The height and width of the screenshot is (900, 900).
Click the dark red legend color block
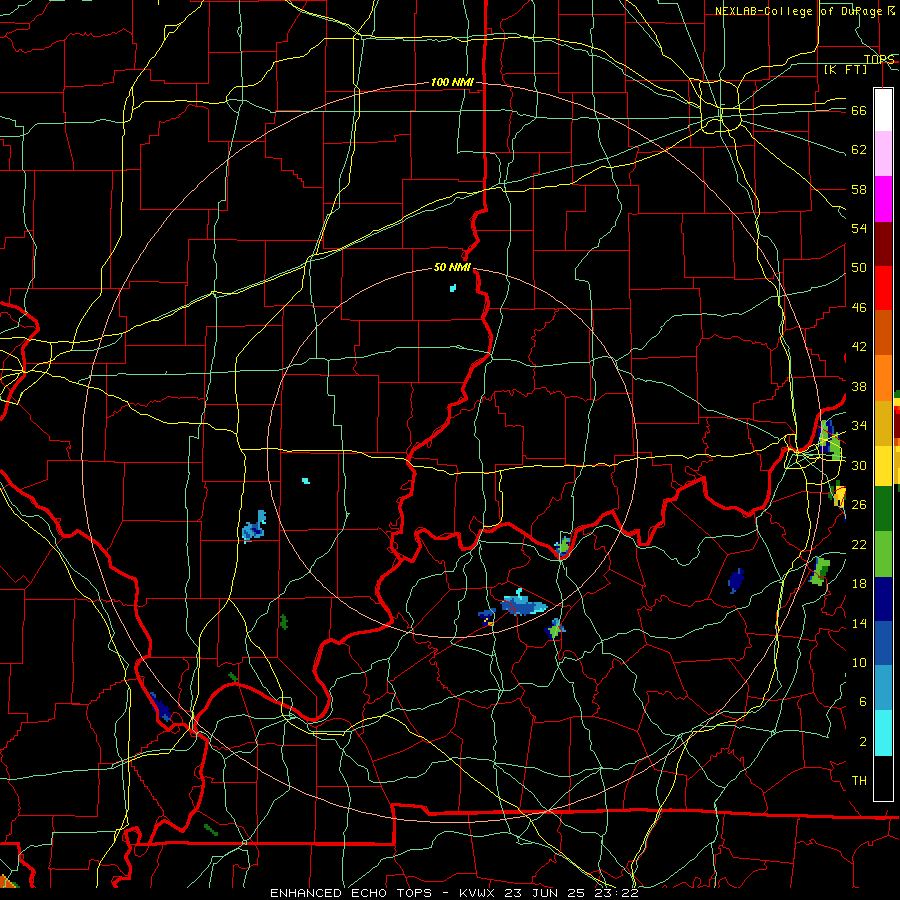[x=883, y=243]
